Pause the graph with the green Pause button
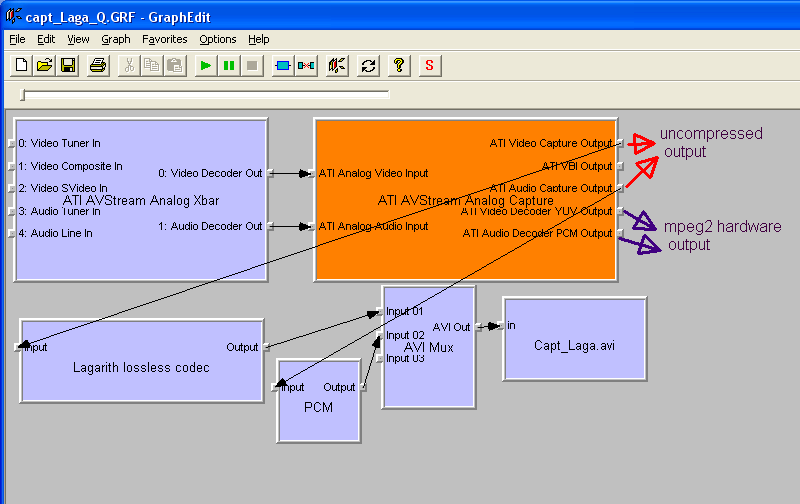This screenshot has width=800, height=504. (229, 66)
